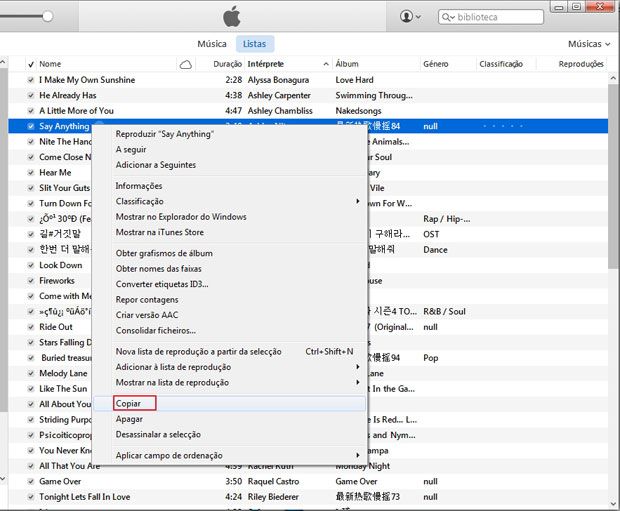Screen dimensions: 620x511
Task: Click artist Alyssa Bonagura
Action: click(278, 80)
